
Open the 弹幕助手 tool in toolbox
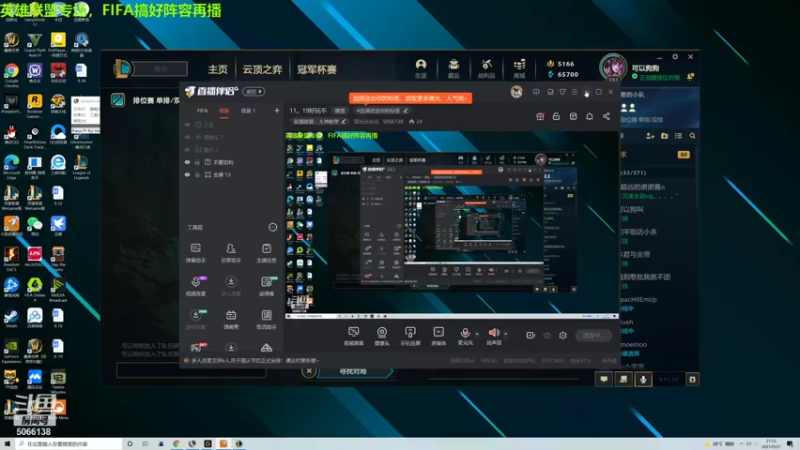195,253
